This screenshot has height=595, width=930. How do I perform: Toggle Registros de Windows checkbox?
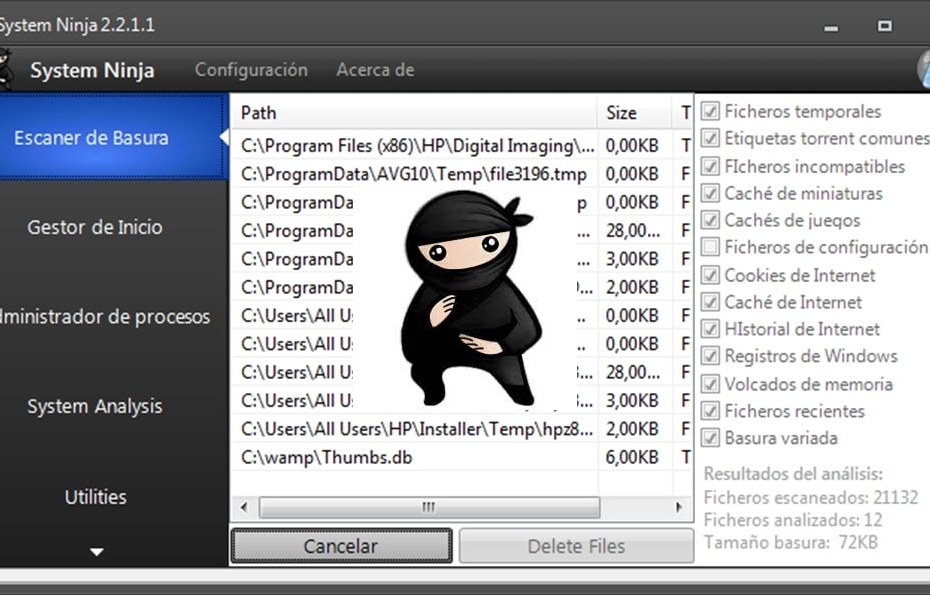710,356
